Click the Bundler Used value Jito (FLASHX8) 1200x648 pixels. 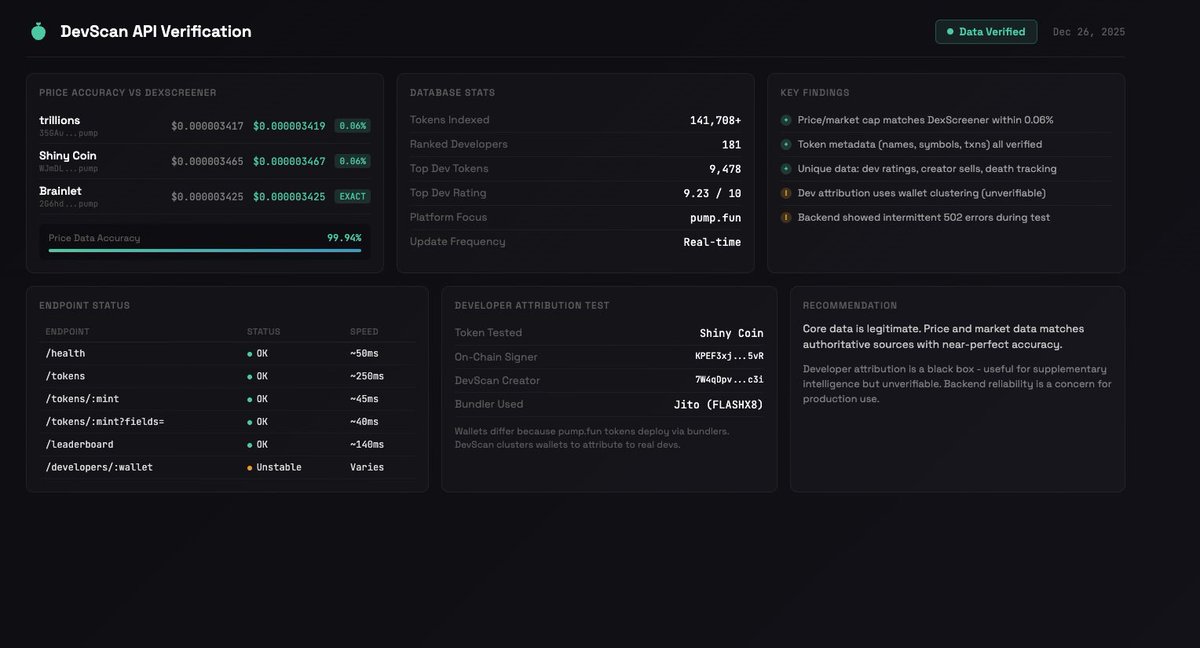[x=719, y=404]
